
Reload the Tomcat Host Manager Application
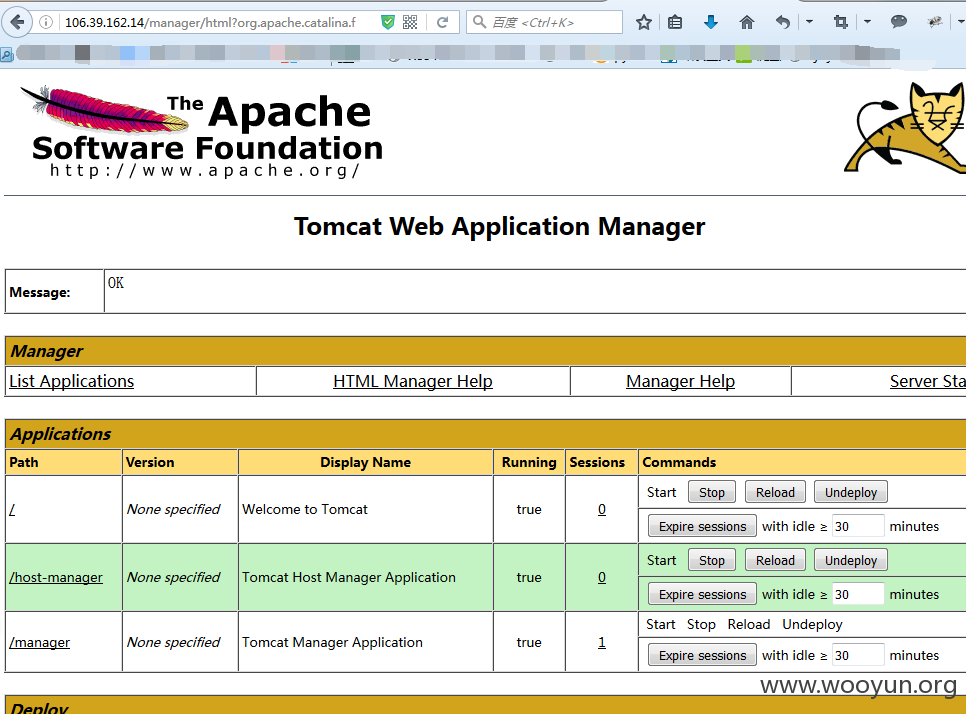(x=775, y=561)
